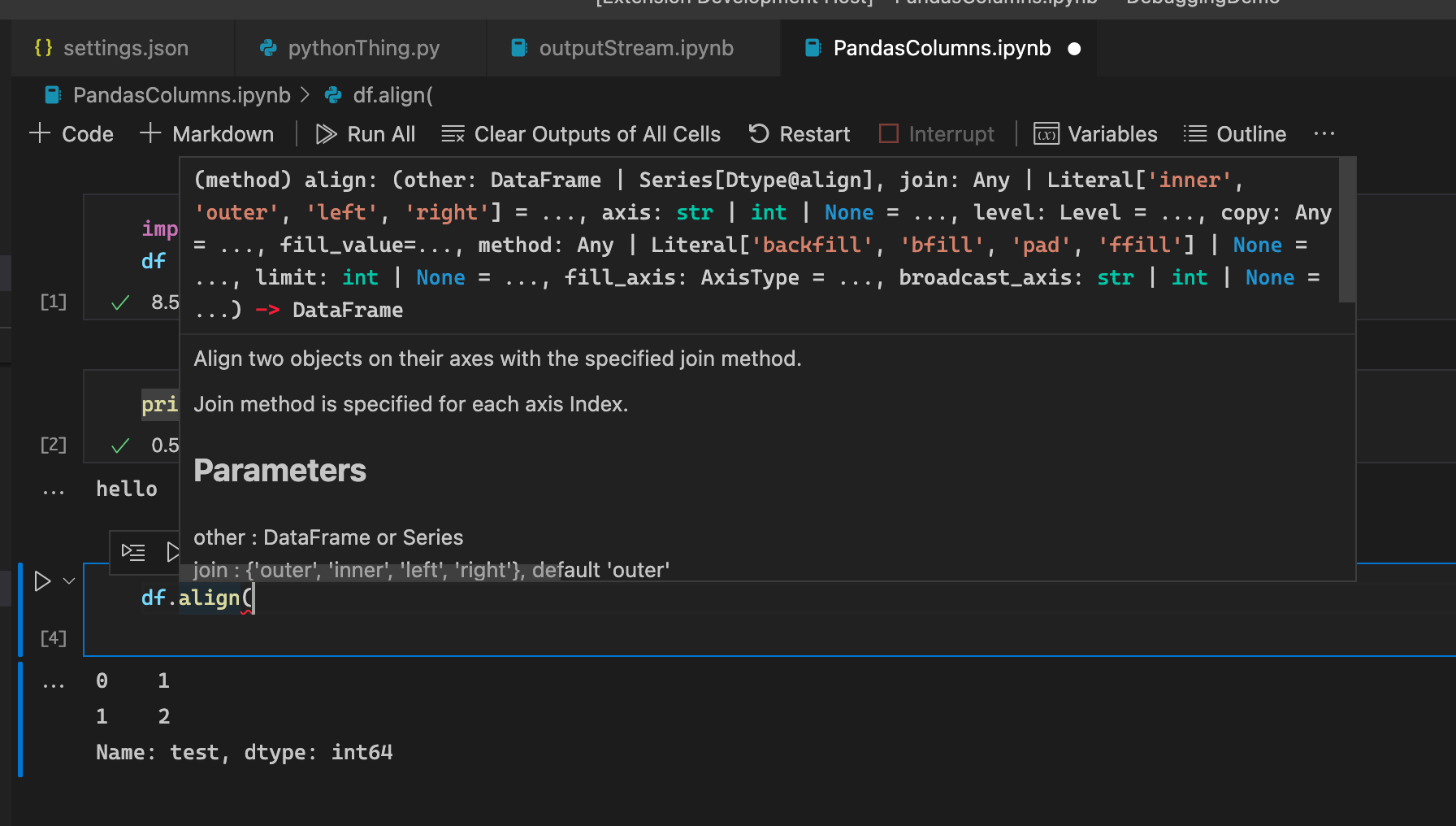Image resolution: width=1456 pixels, height=826 pixels.
Task: Click the Run All icon
Action: click(326, 133)
